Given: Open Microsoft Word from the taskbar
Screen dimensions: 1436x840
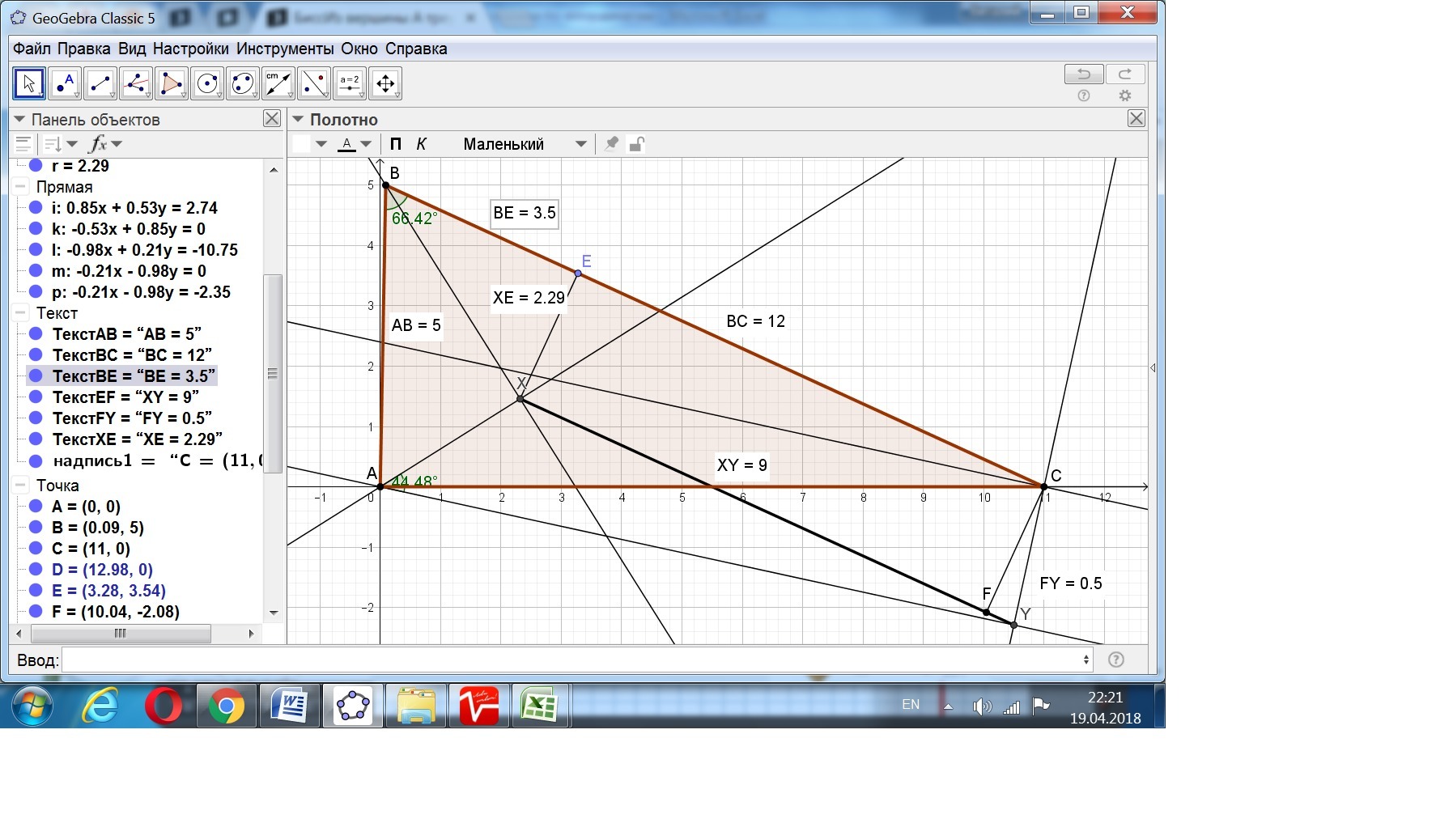Looking at the screenshot, I should click(290, 706).
